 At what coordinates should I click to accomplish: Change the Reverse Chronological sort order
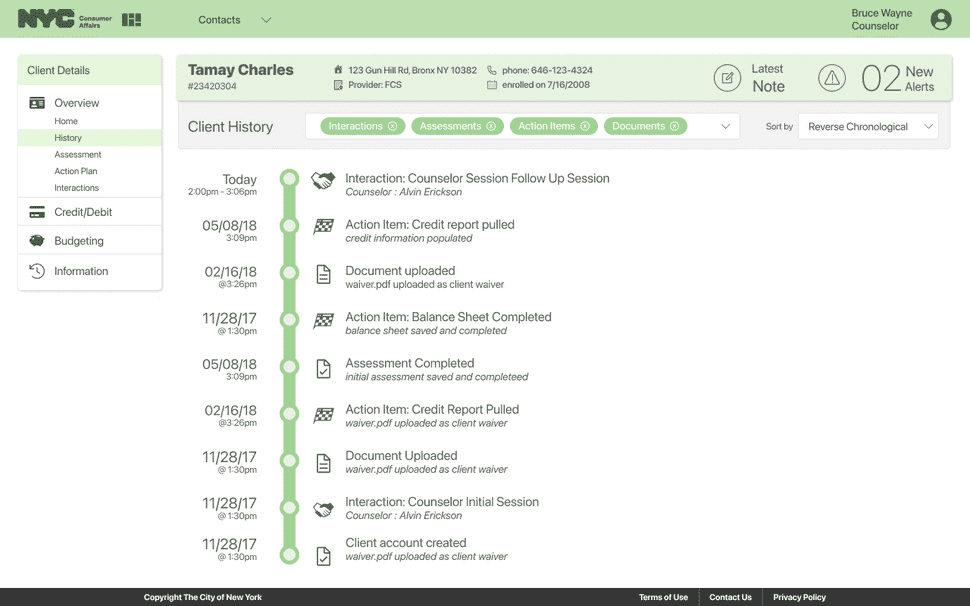[867, 127]
